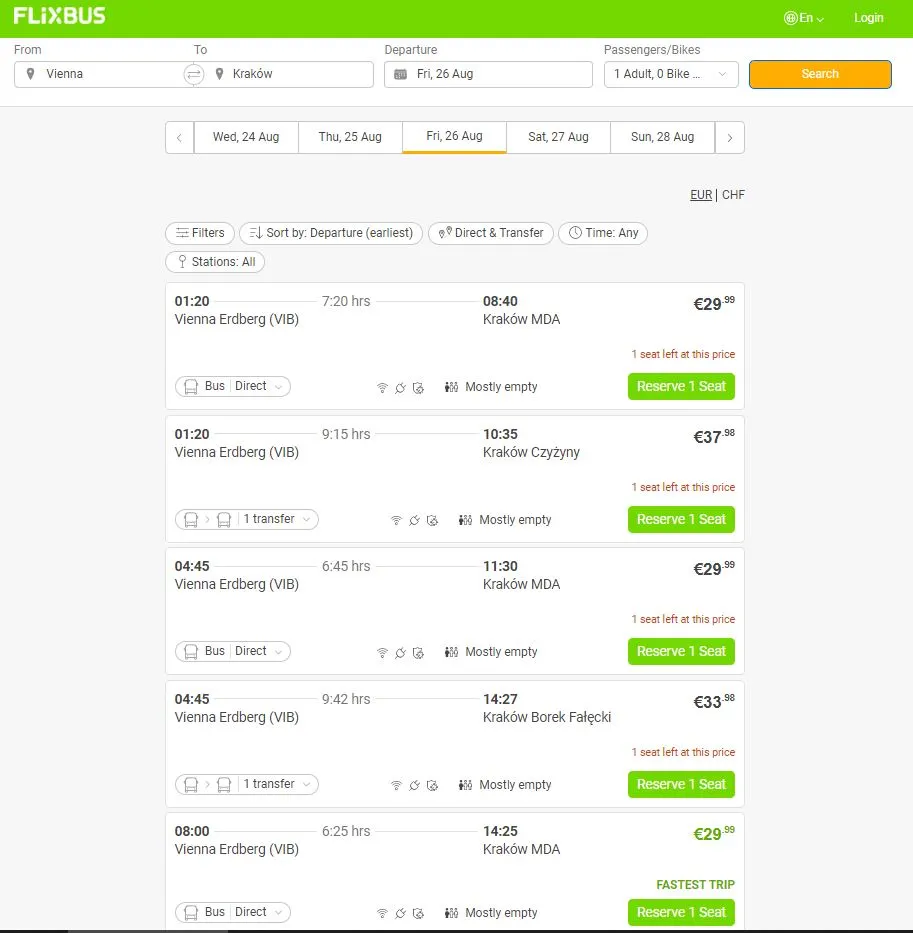
Task: Select Sat, 27 Aug date tab
Action: 558,137
